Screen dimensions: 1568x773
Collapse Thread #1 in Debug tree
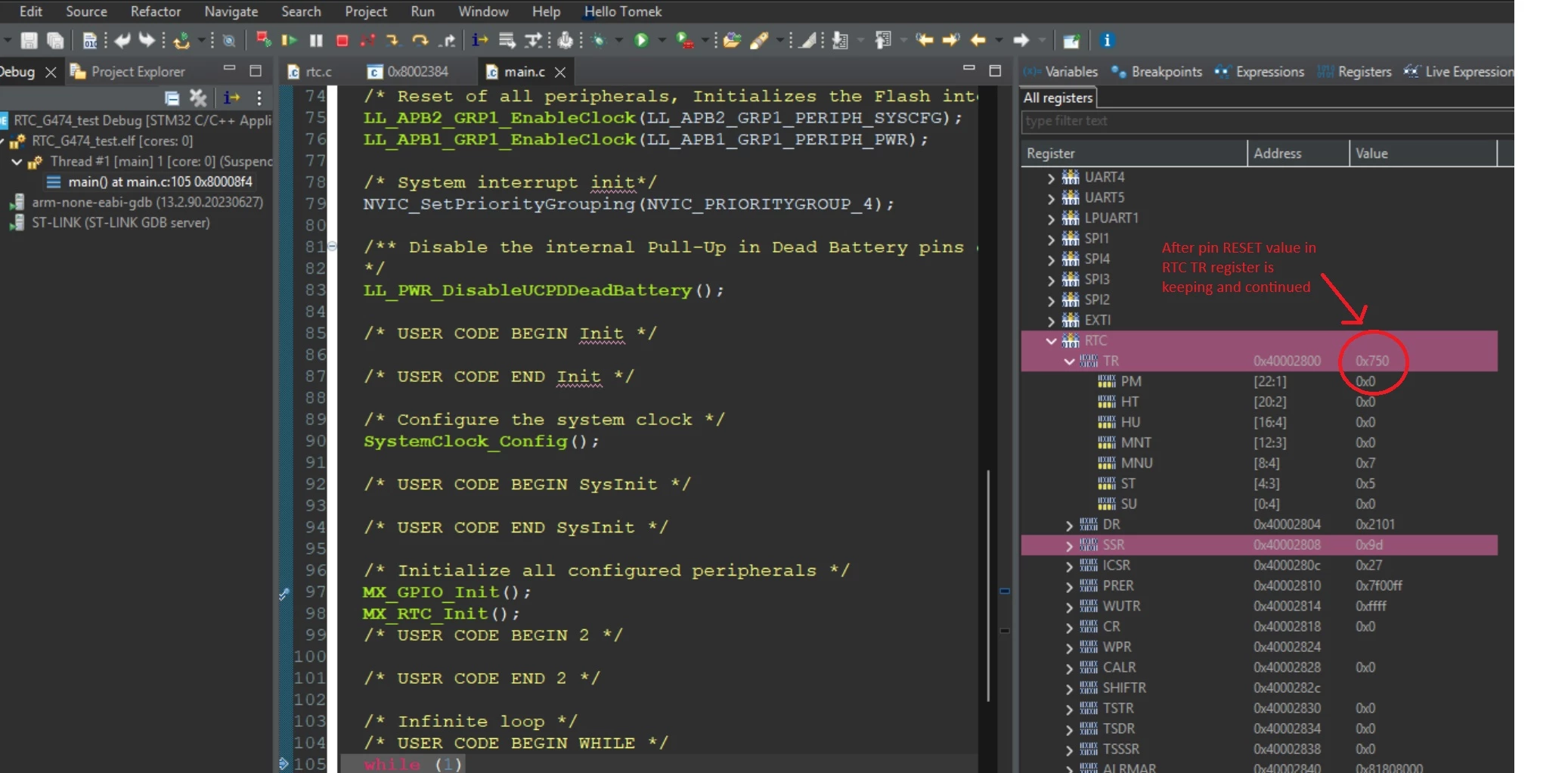pos(17,161)
